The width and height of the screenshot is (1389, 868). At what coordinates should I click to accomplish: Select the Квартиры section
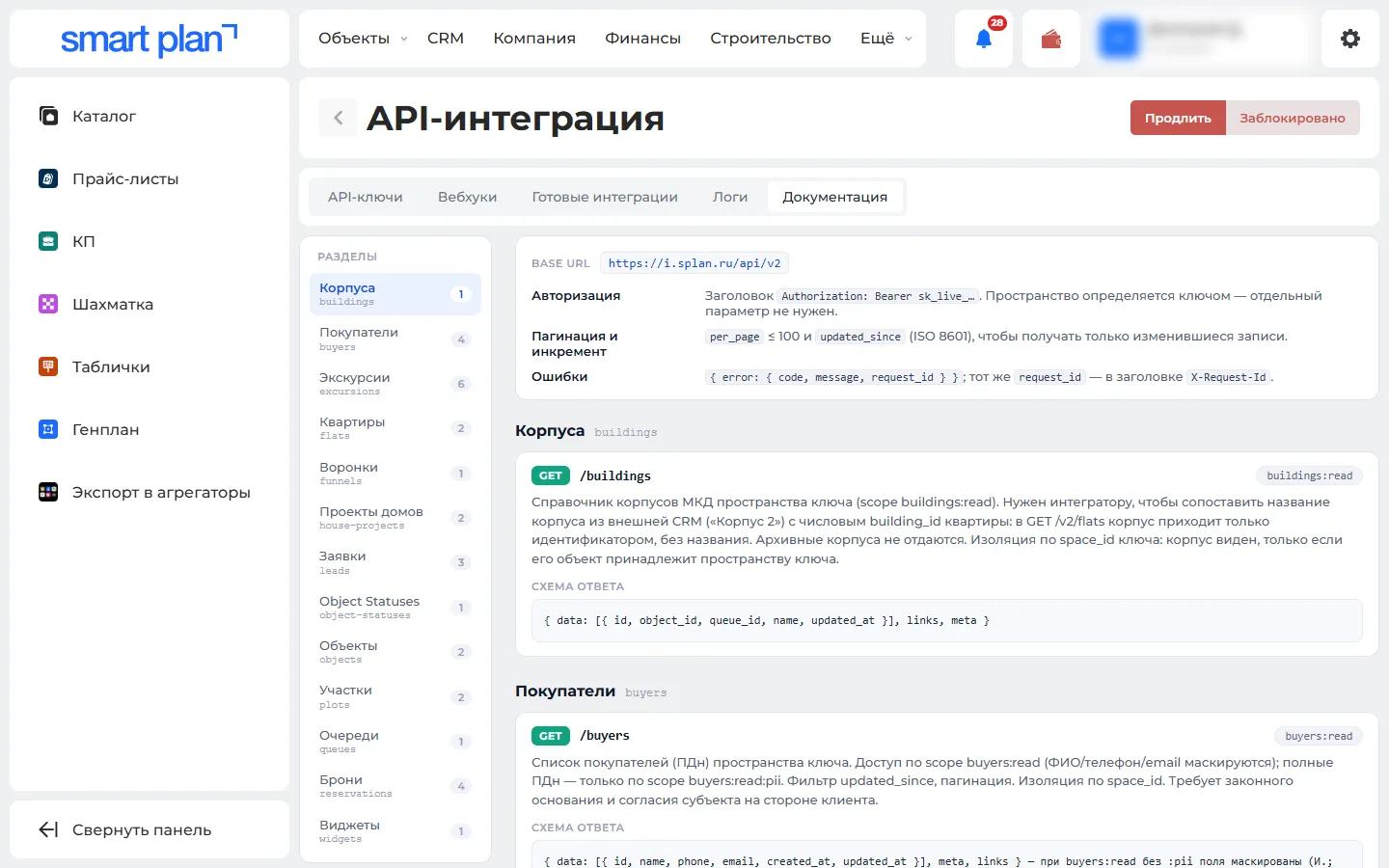pyautogui.click(x=395, y=428)
